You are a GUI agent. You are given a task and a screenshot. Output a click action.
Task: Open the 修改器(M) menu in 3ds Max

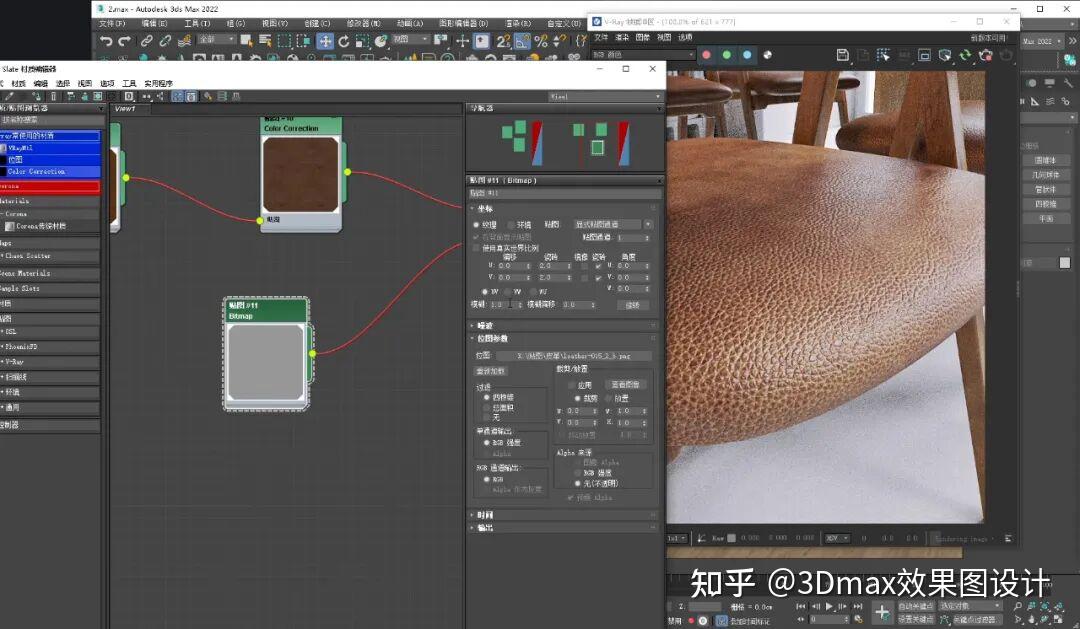[x=363, y=23]
